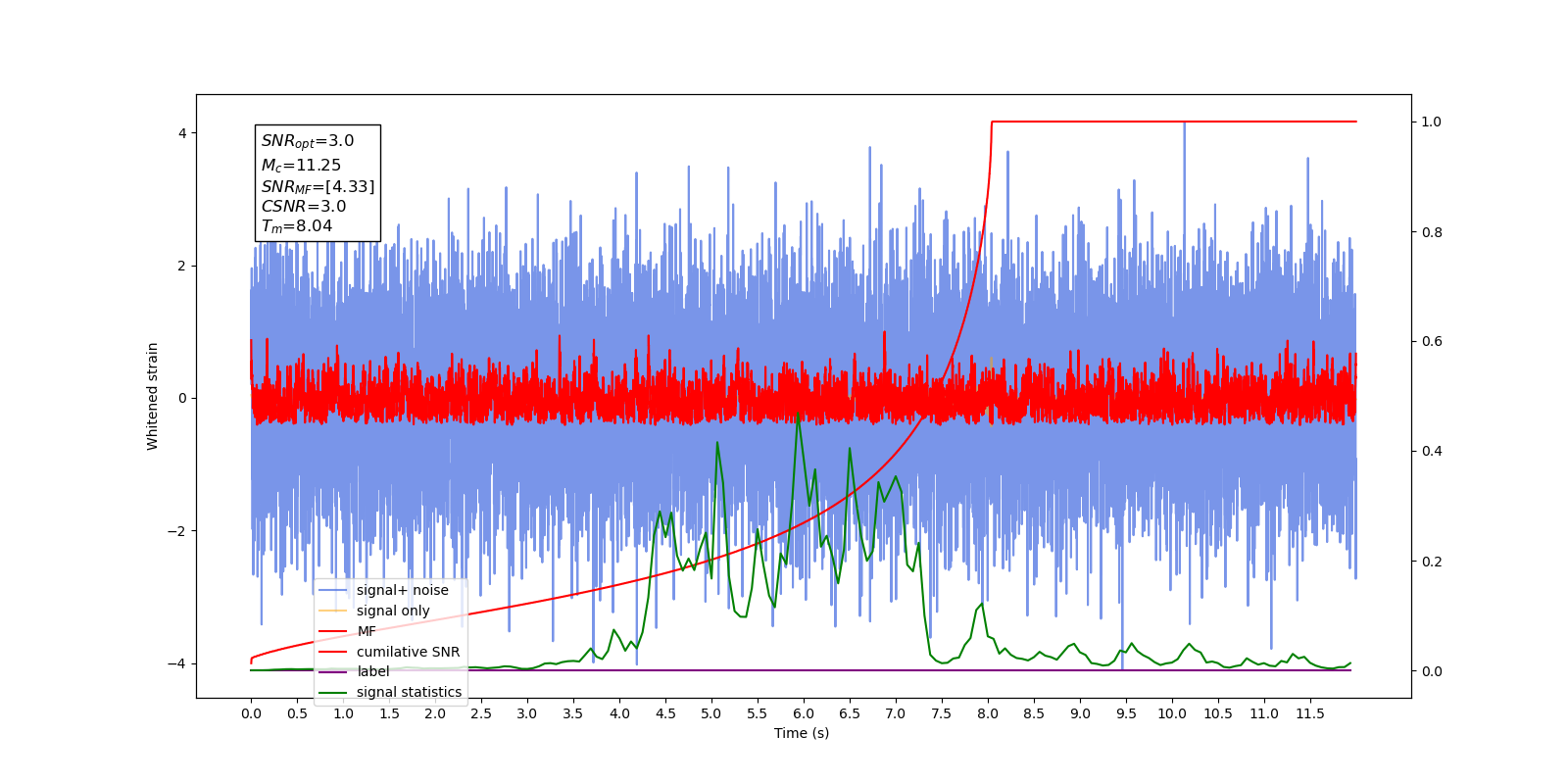
Task: Click the Mc=11.25 annotation text
Action: tap(301, 166)
